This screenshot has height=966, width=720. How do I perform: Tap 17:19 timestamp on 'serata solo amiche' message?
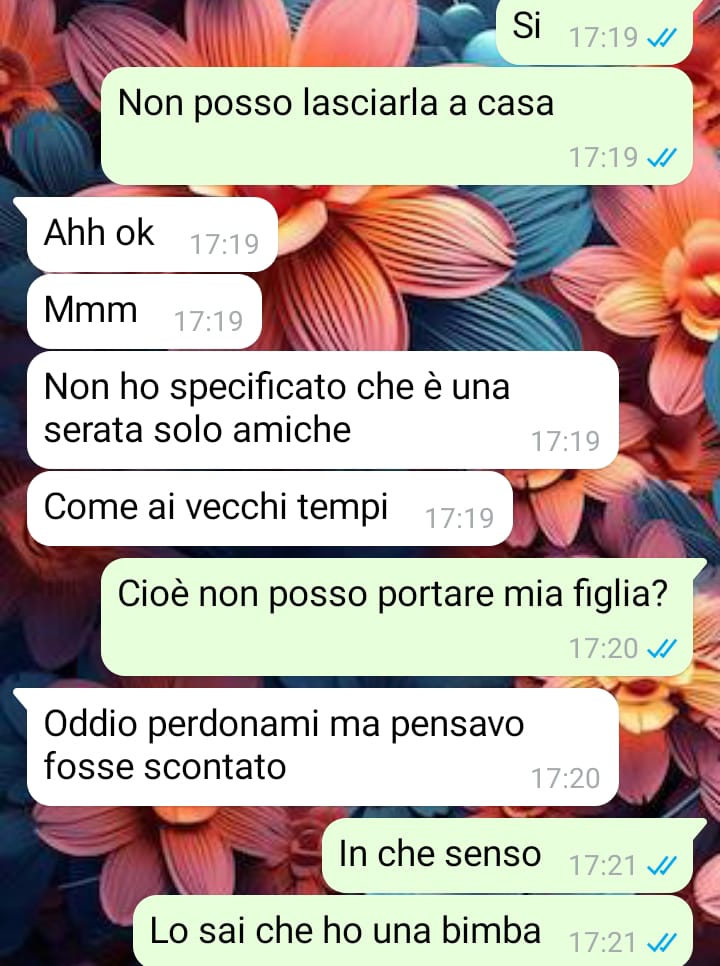point(565,442)
